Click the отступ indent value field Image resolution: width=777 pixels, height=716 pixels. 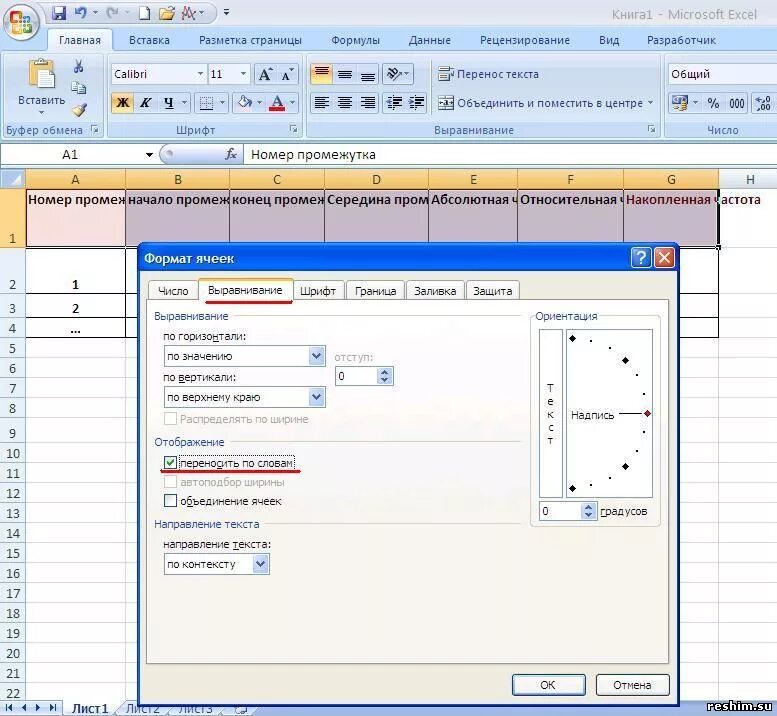pos(357,376)
